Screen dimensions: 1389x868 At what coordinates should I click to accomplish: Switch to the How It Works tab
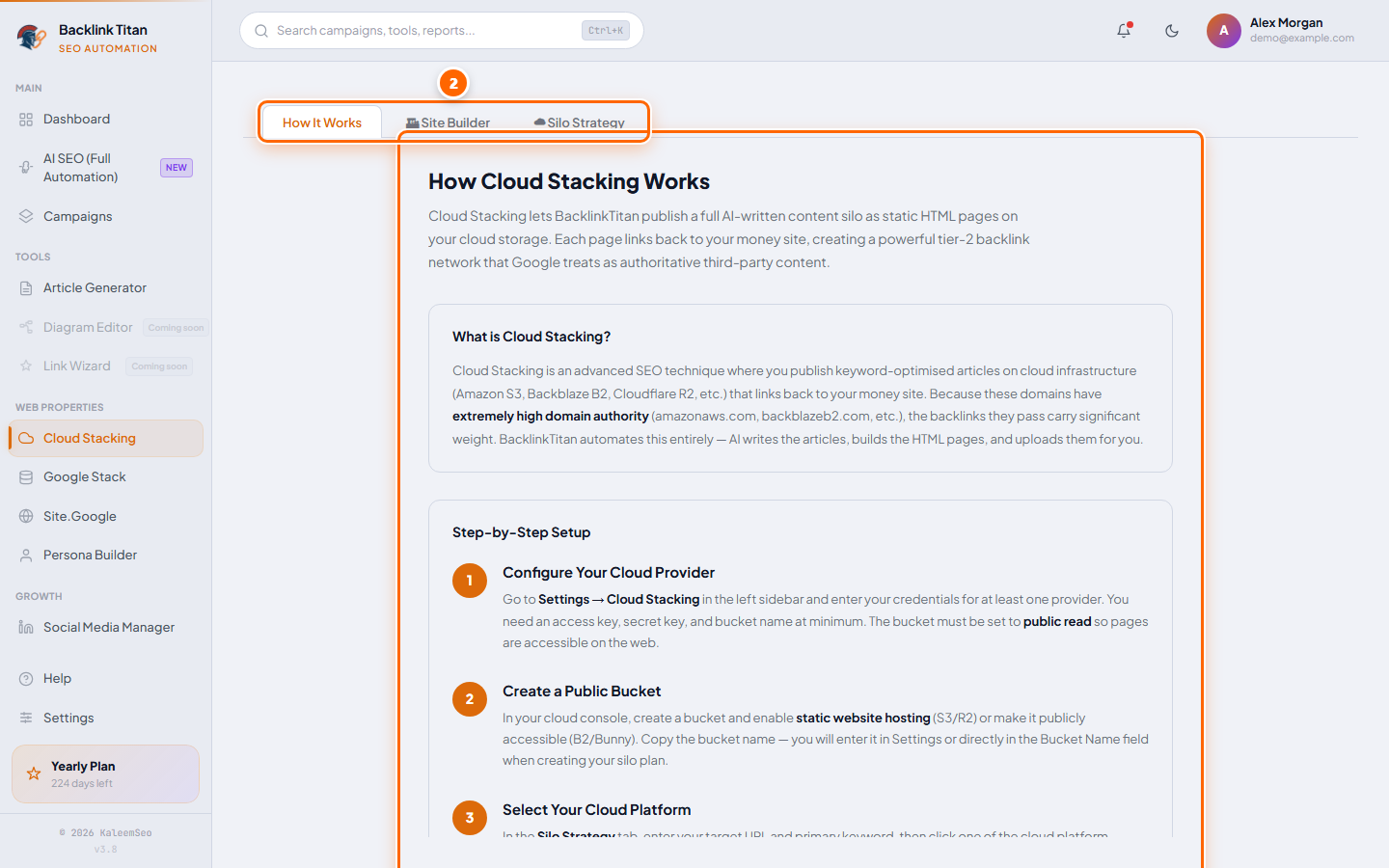[x=322, y=122]
